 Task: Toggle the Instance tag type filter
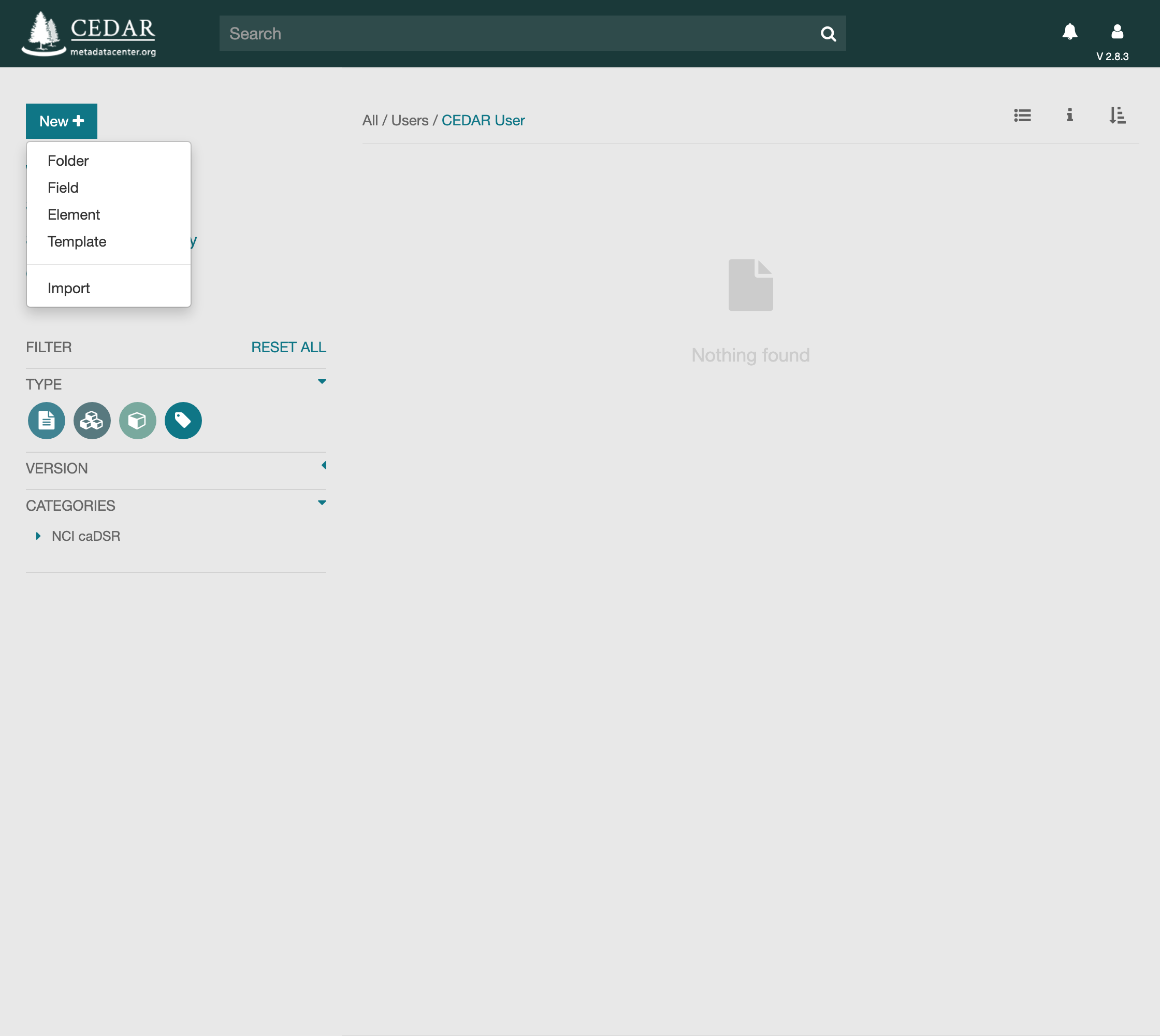(183, 421)
